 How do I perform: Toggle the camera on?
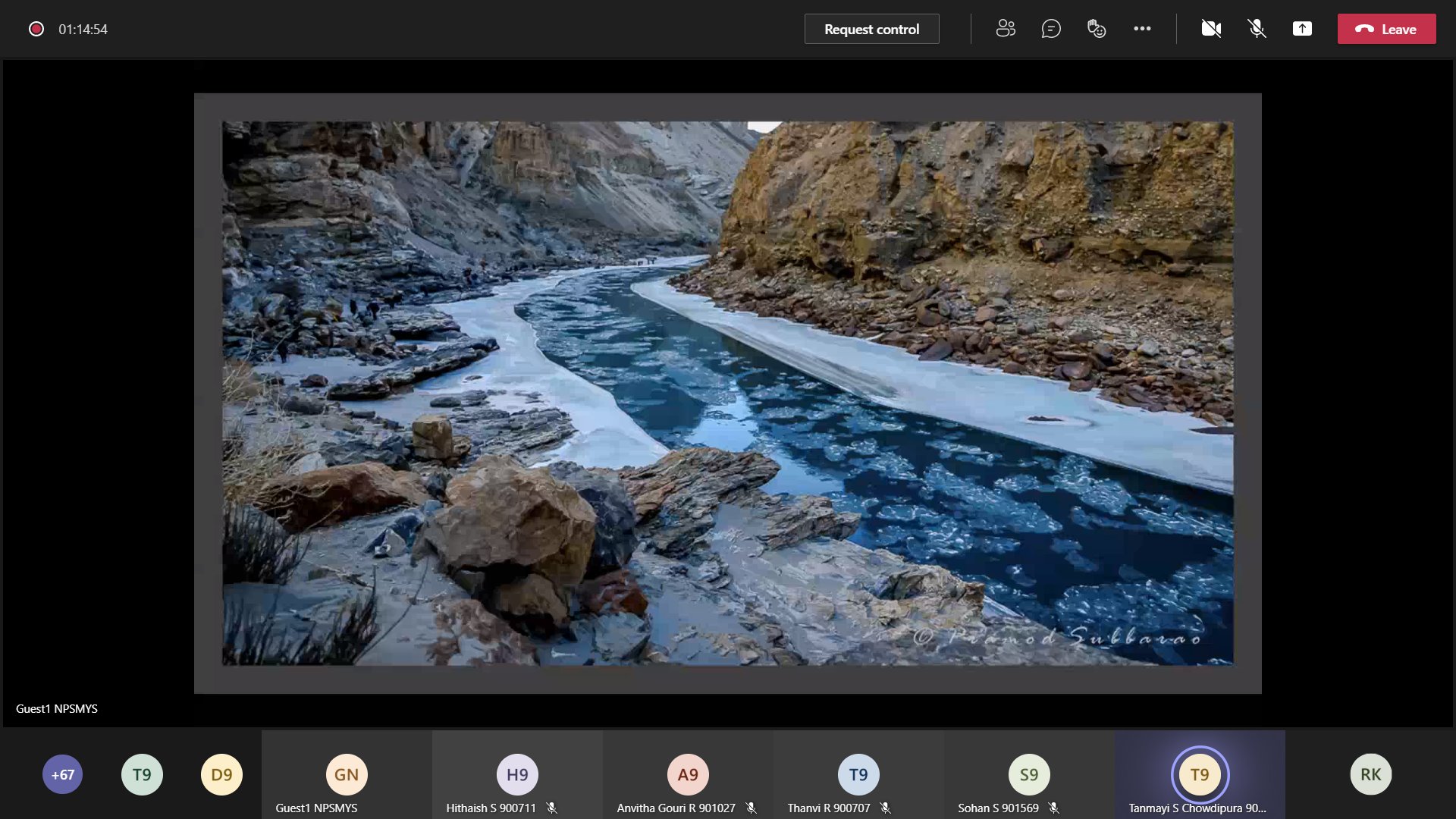(1211, 29)
